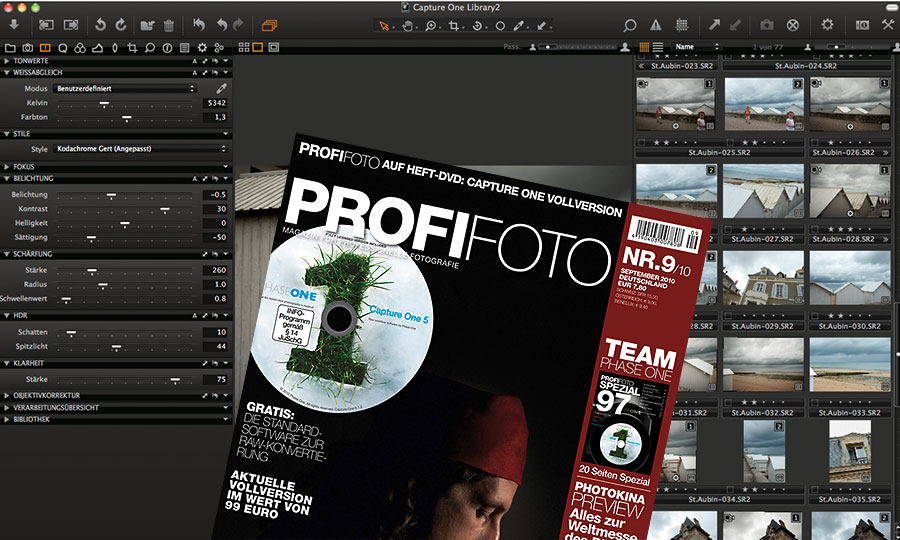900x540 pixels.
Task: Select the orange pointer cursor tool
Action: tap(385, 24)
